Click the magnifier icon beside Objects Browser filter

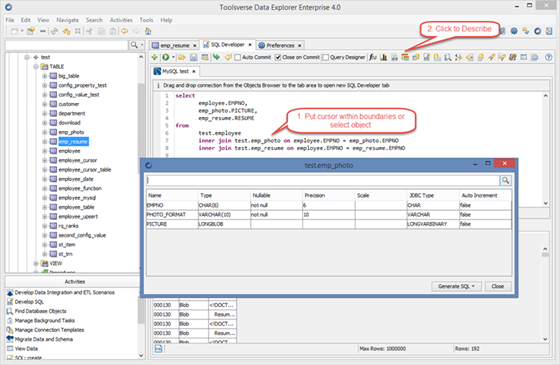coord(134,45)
